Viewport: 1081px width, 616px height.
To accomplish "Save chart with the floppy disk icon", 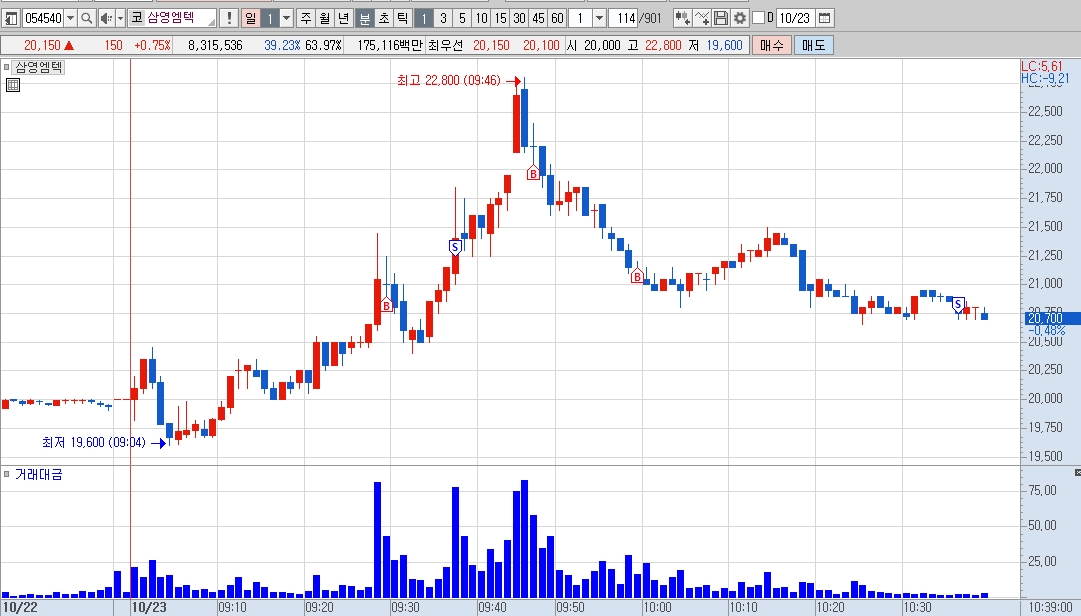I will [x=720, y=18].
